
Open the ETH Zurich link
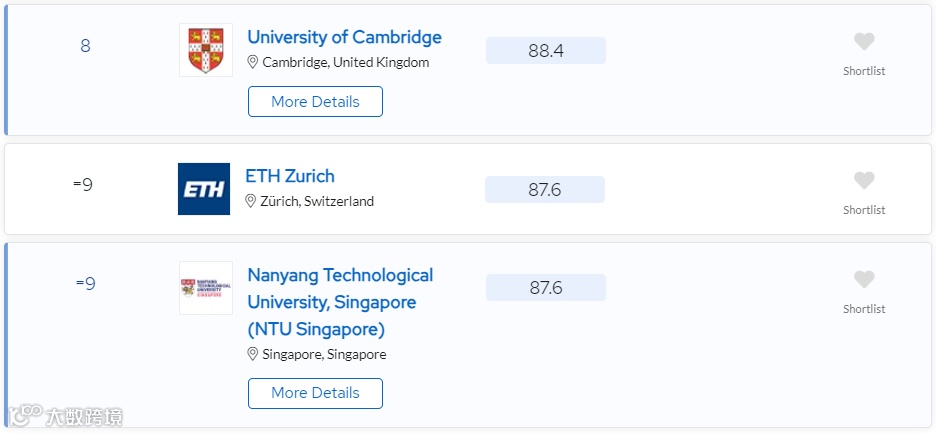coord(290,176)
